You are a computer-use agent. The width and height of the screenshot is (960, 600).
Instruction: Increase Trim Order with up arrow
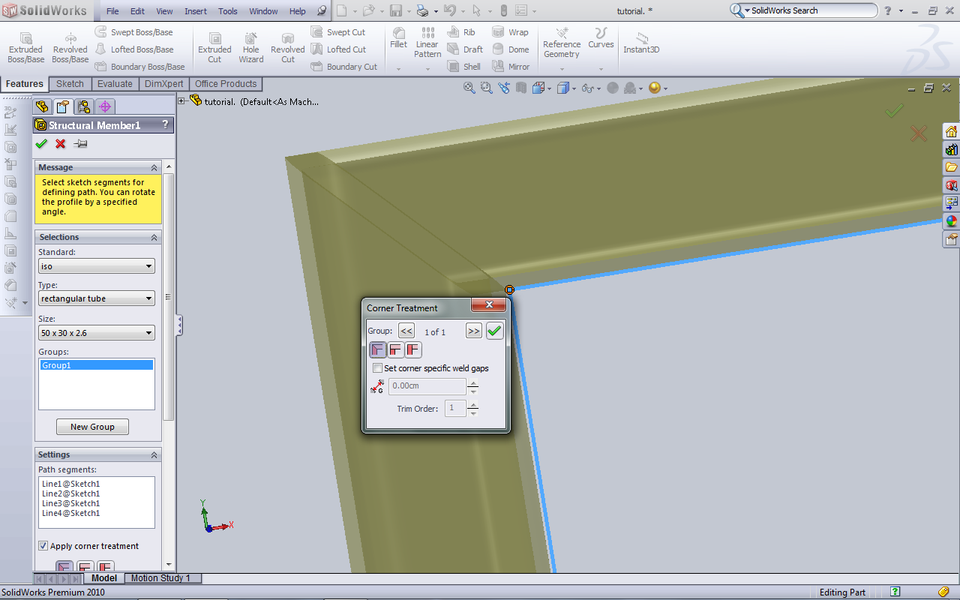pyautogui.click(x=473, y=403)
